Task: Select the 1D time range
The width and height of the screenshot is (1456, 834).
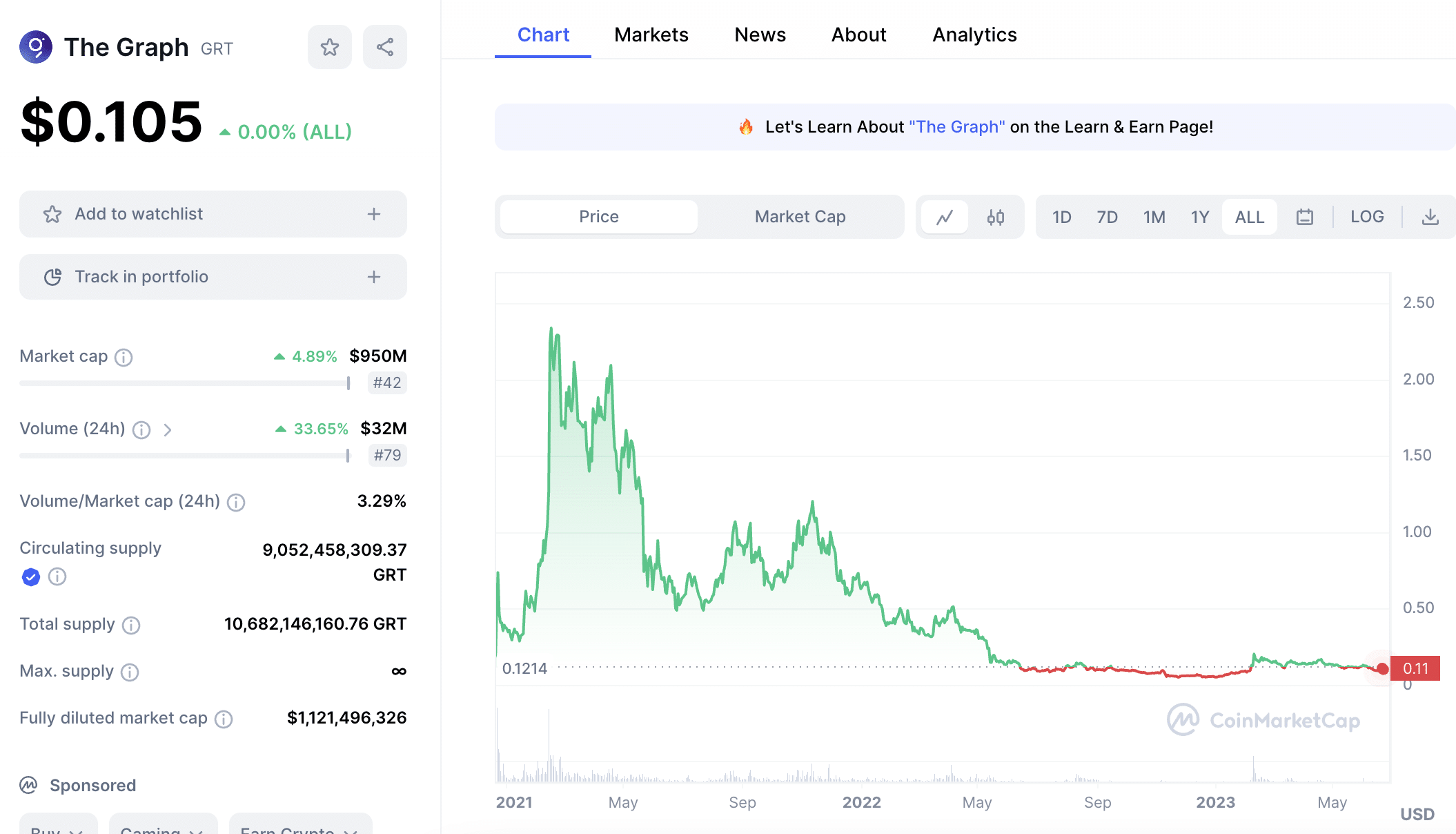Action: tap(1061, 217)
